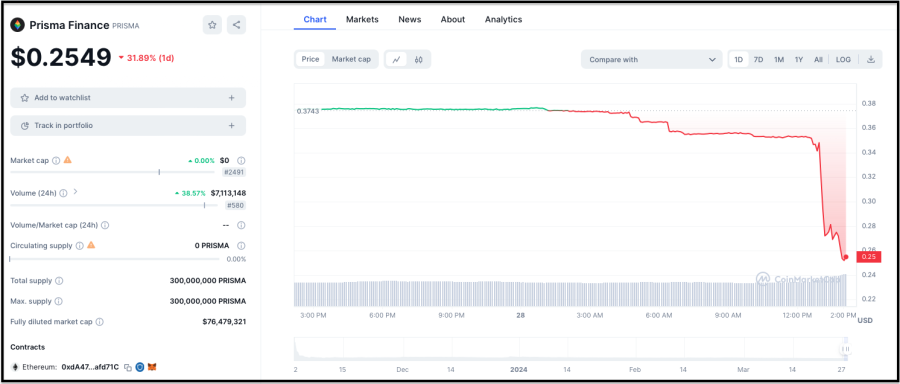Click the star favorite icon

[x=212, y=25]
